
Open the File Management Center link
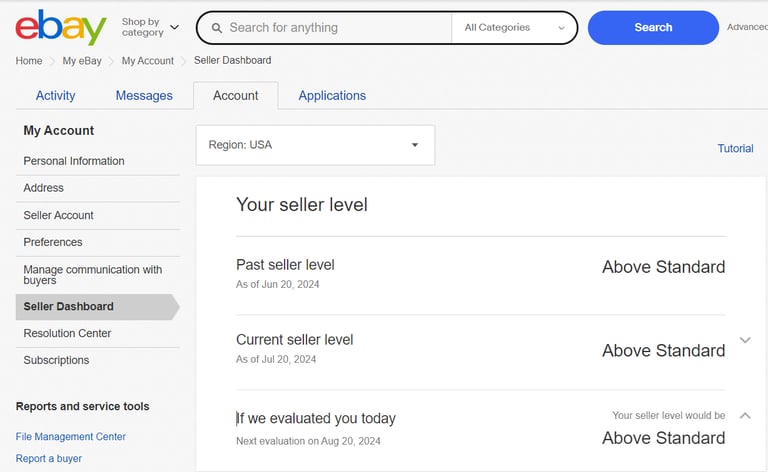(71, 437)
